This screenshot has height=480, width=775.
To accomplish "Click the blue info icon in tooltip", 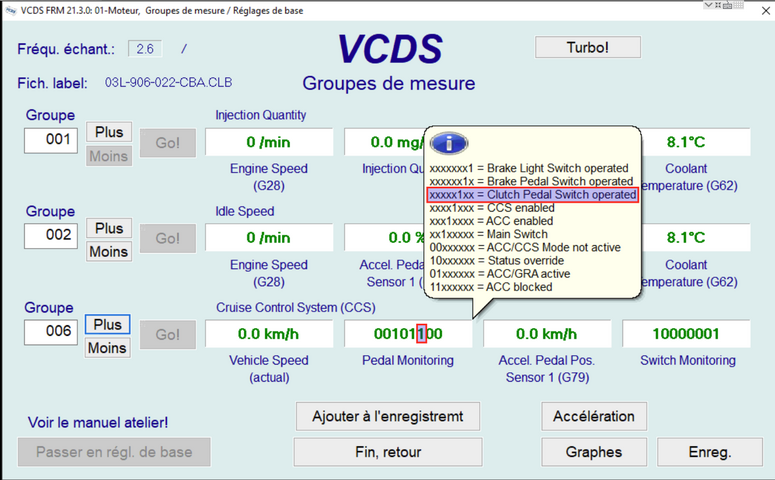I will click(449, 143).
